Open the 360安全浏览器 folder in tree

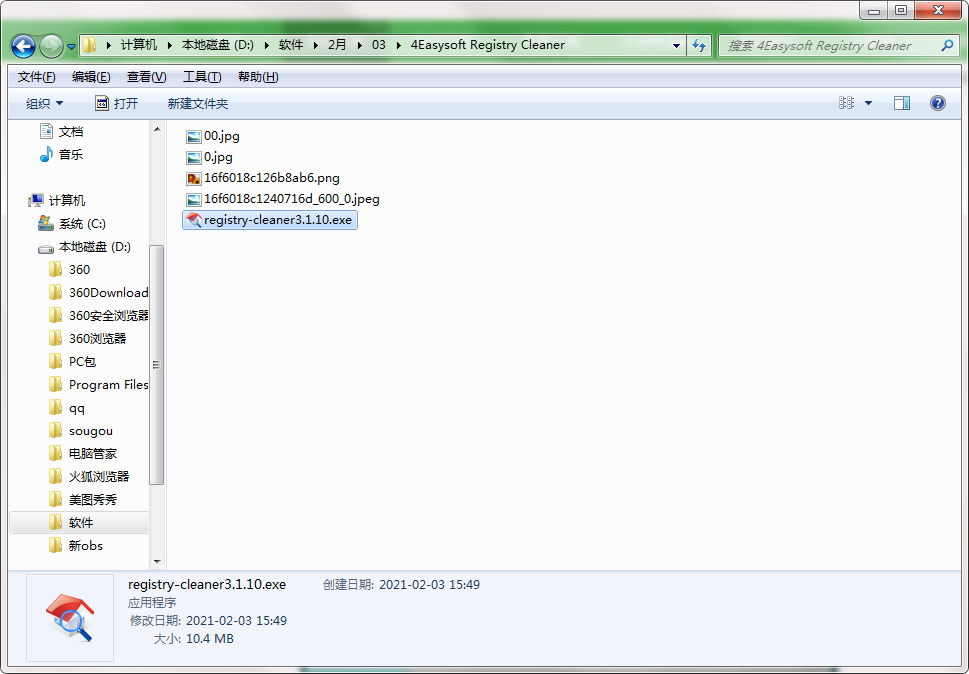click(x=98, y=315)
